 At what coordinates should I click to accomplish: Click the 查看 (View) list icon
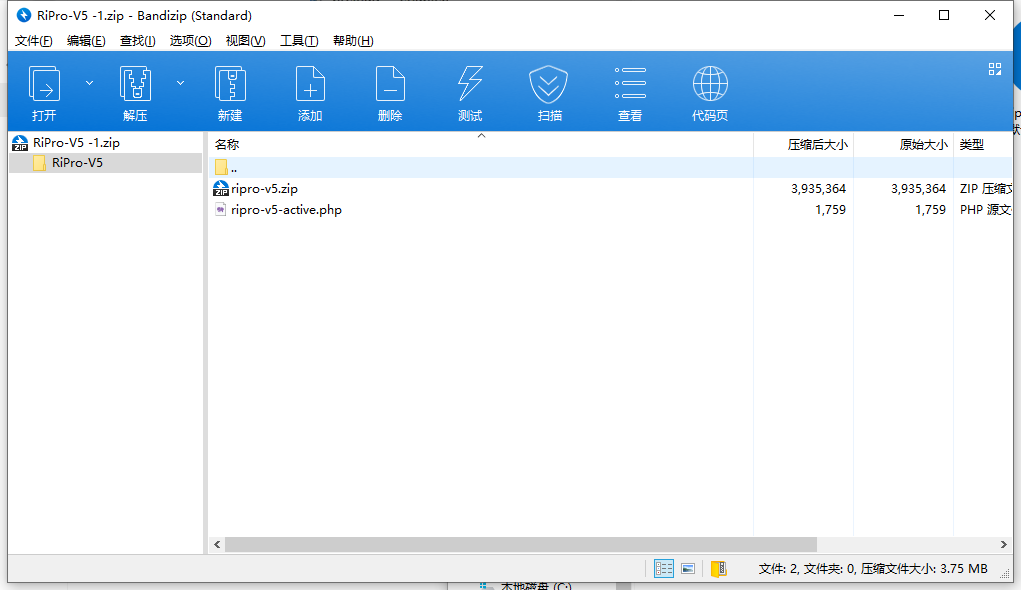point(630,83)
